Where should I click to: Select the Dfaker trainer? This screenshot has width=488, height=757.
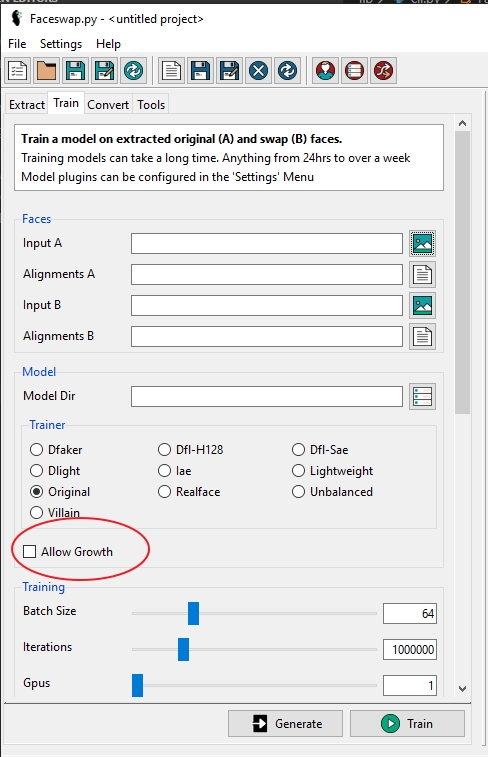[56, 449]
